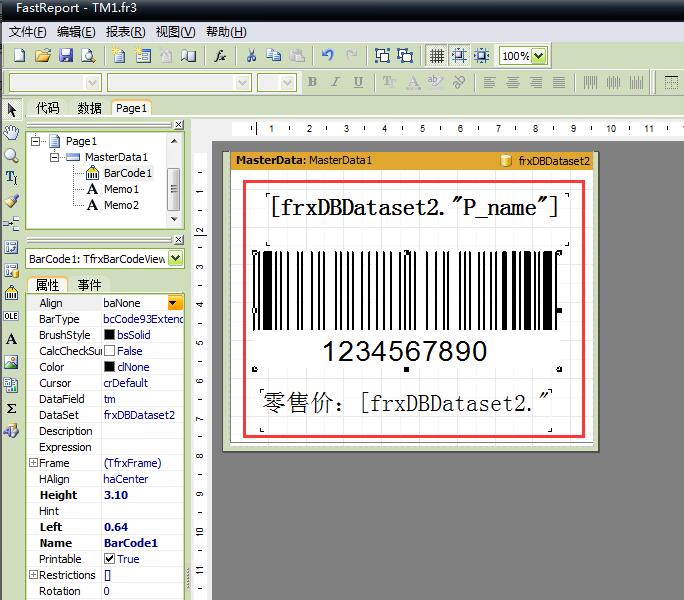The width and height of the screenshot is (684, 600).
Task: Copy the selected object
Action: click(274, 55)
